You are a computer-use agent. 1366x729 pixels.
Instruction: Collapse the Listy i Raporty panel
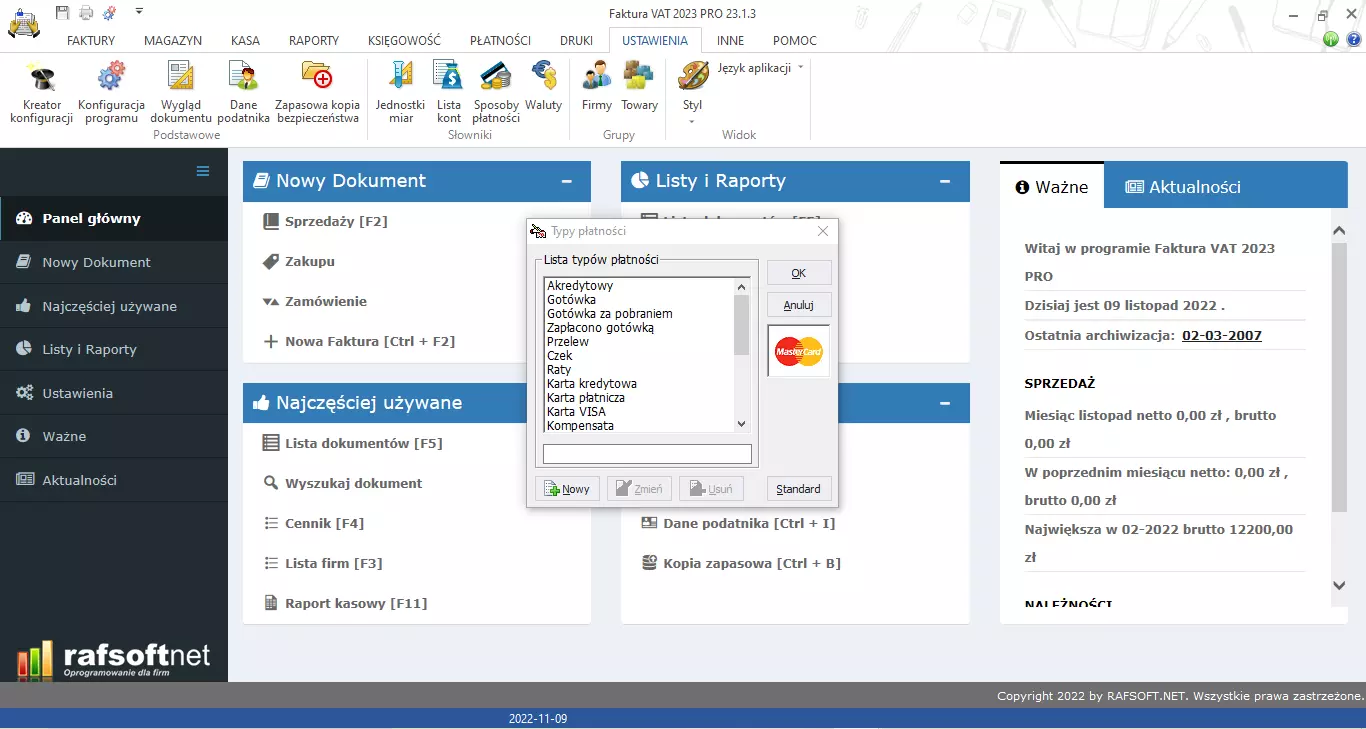pos(944,181)
